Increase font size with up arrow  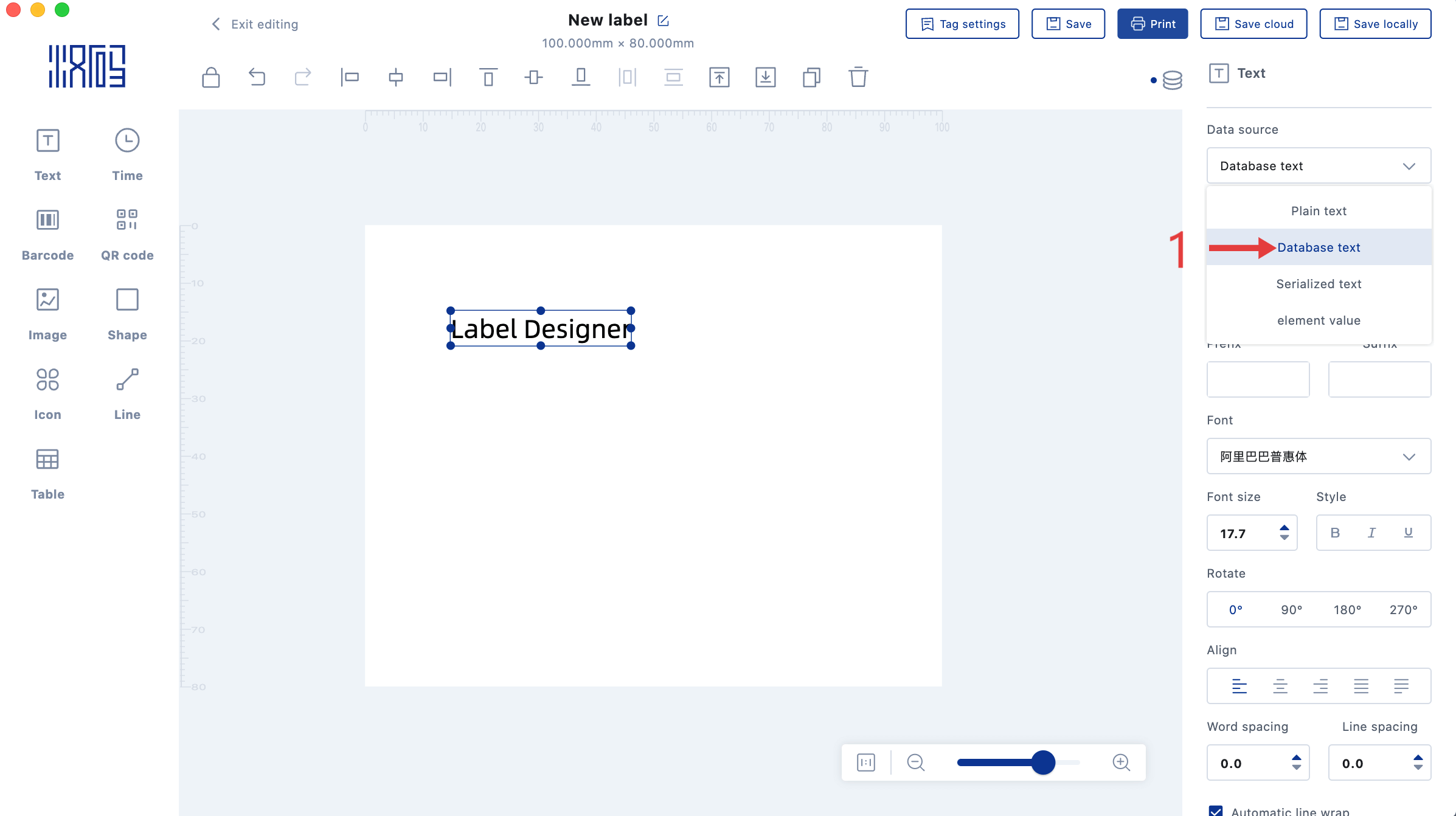click(1284, 528)
